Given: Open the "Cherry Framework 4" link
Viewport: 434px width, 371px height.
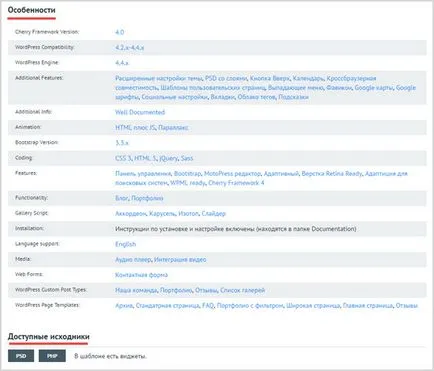Looking at the screenshot, I should (236, 183).
